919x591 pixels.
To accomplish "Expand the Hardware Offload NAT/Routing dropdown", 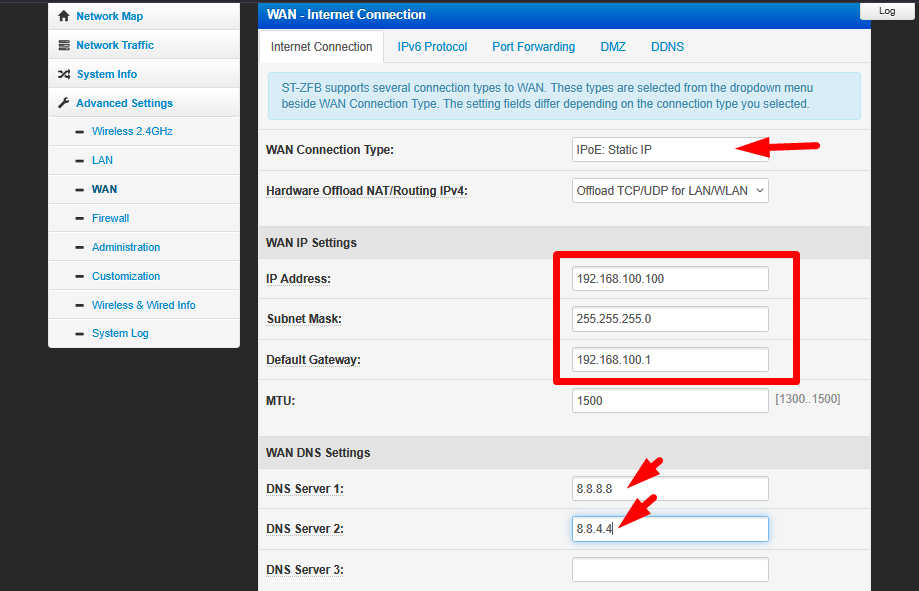I will pyautogui.click(x=670, y=190).
